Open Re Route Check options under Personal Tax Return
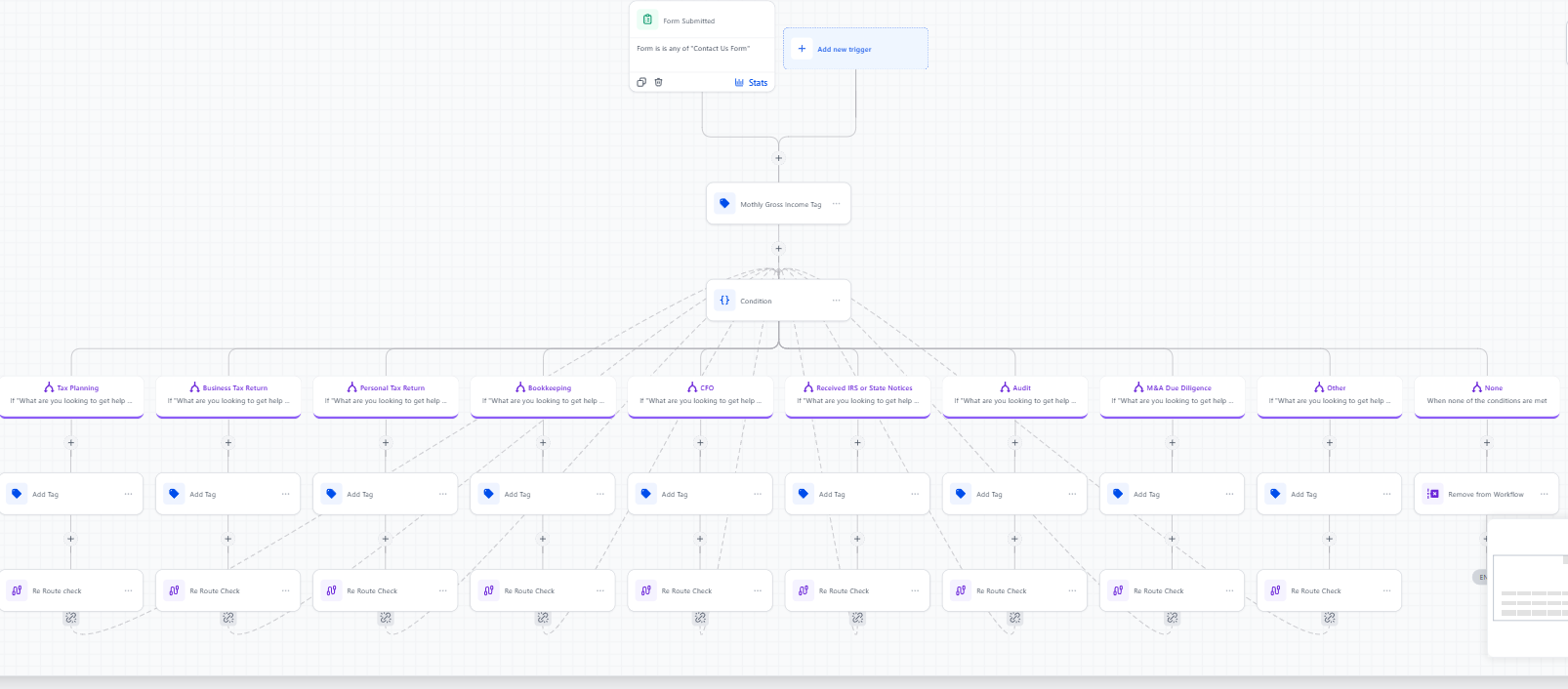This screenshot has width=1568, height=689. tap(442, 590)
